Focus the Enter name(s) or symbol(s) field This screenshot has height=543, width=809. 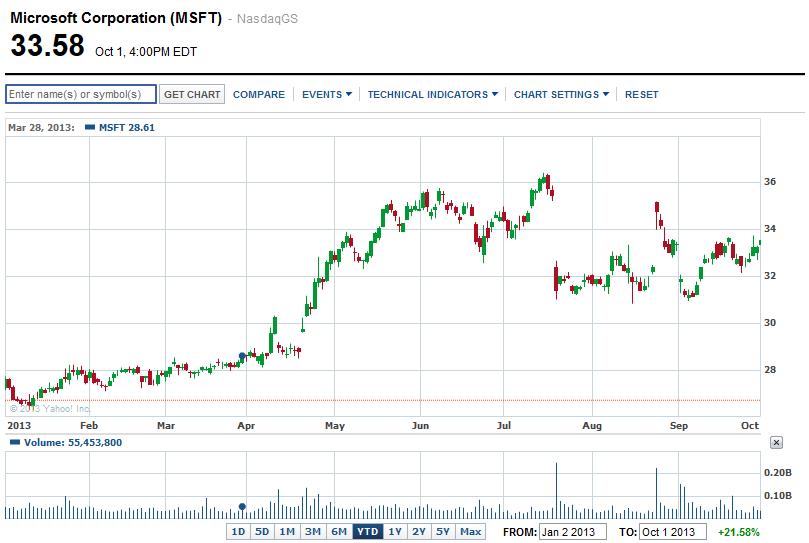coord(81,94)
